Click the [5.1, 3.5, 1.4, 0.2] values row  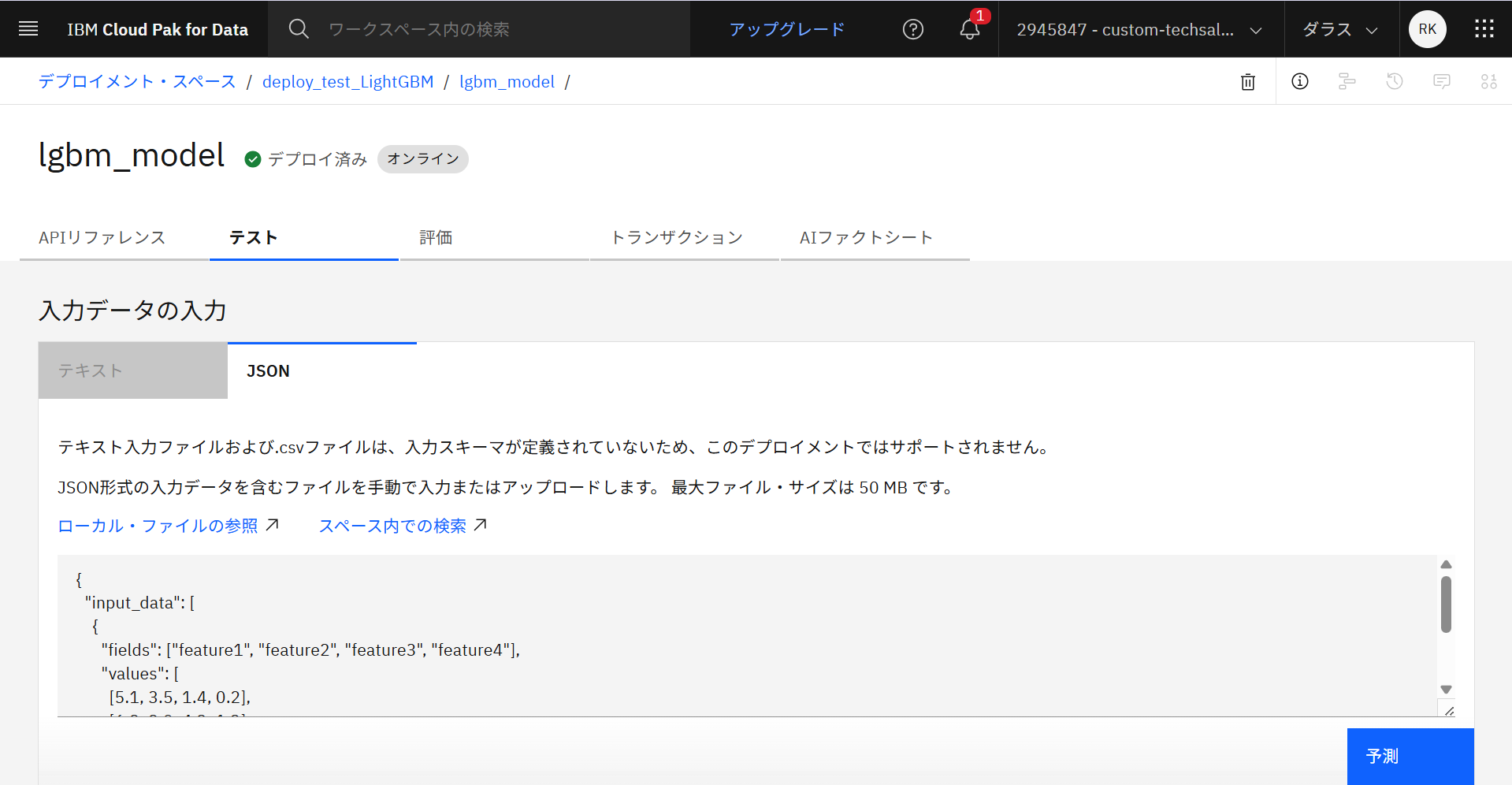pos(180,697)
